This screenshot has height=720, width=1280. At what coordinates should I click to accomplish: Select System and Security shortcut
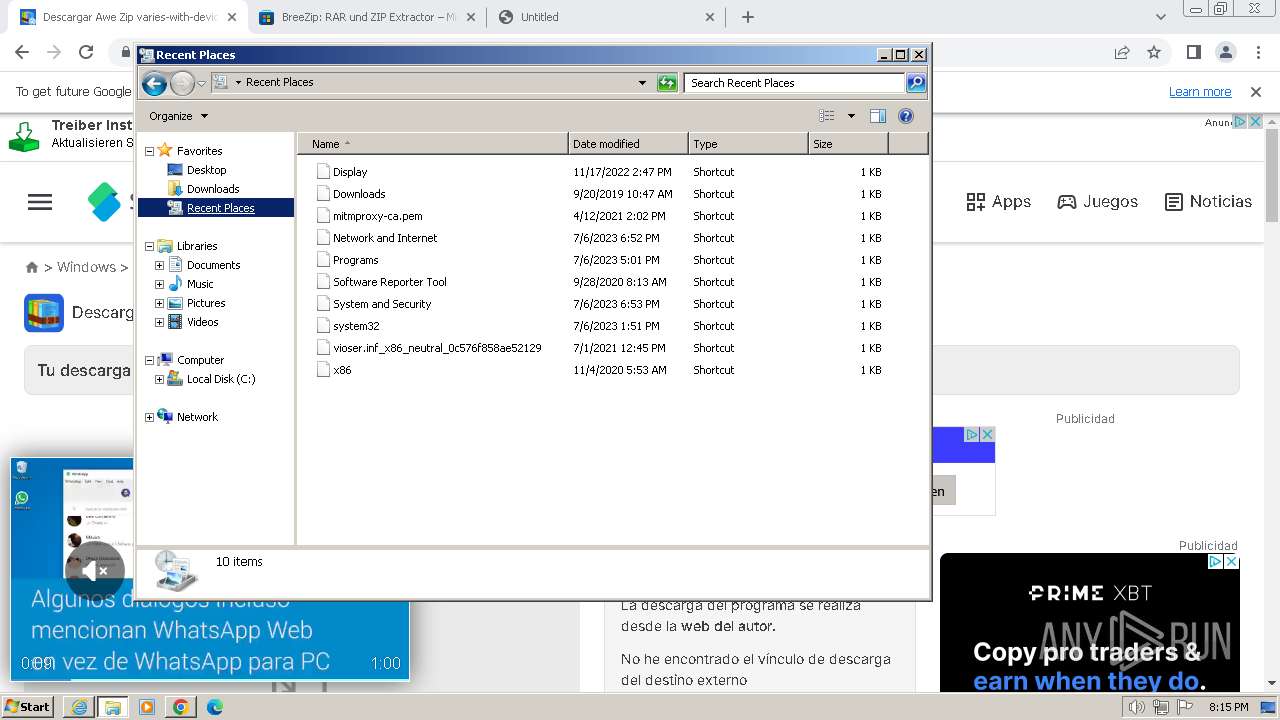[x=382, y=304]
